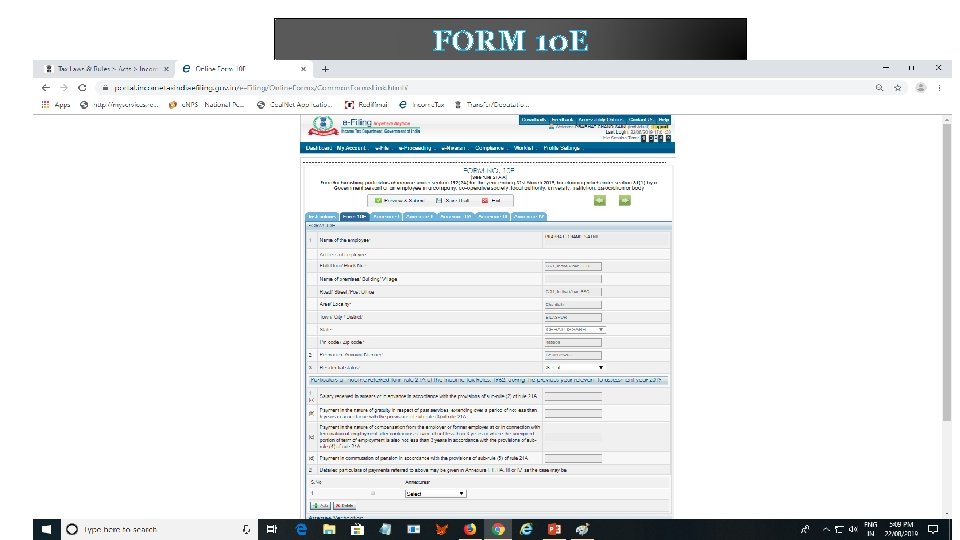Open the Residential status dropdown
This screenshot has width=960, height=540.
click(574, 367)
